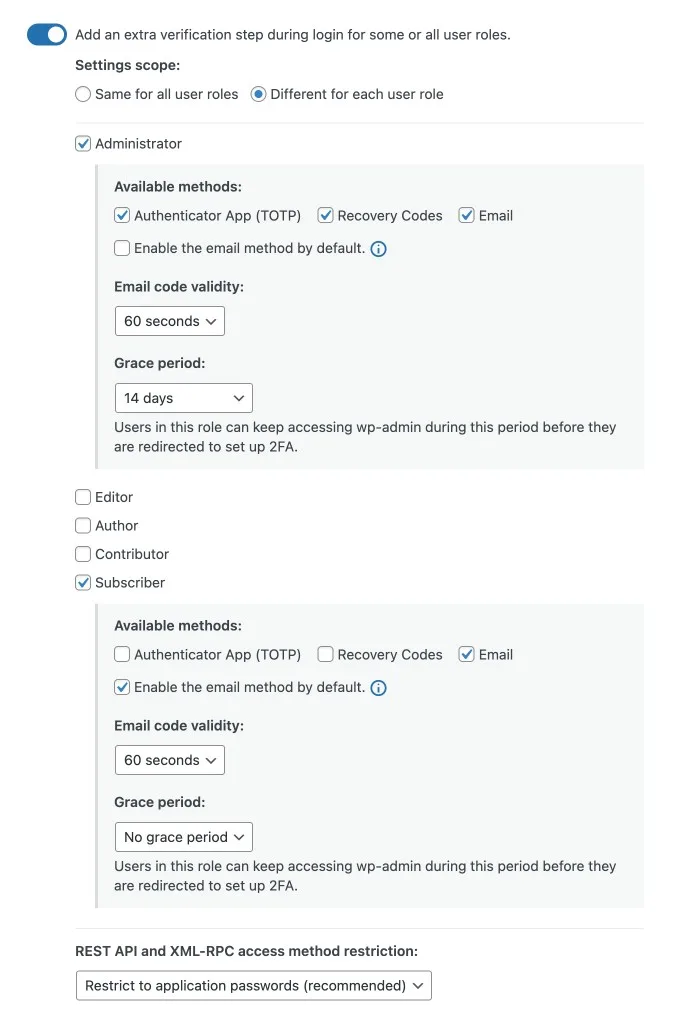Open Administrator's Email code validity dropdown
Viewport: 674px width, 1019px height.
170,321
